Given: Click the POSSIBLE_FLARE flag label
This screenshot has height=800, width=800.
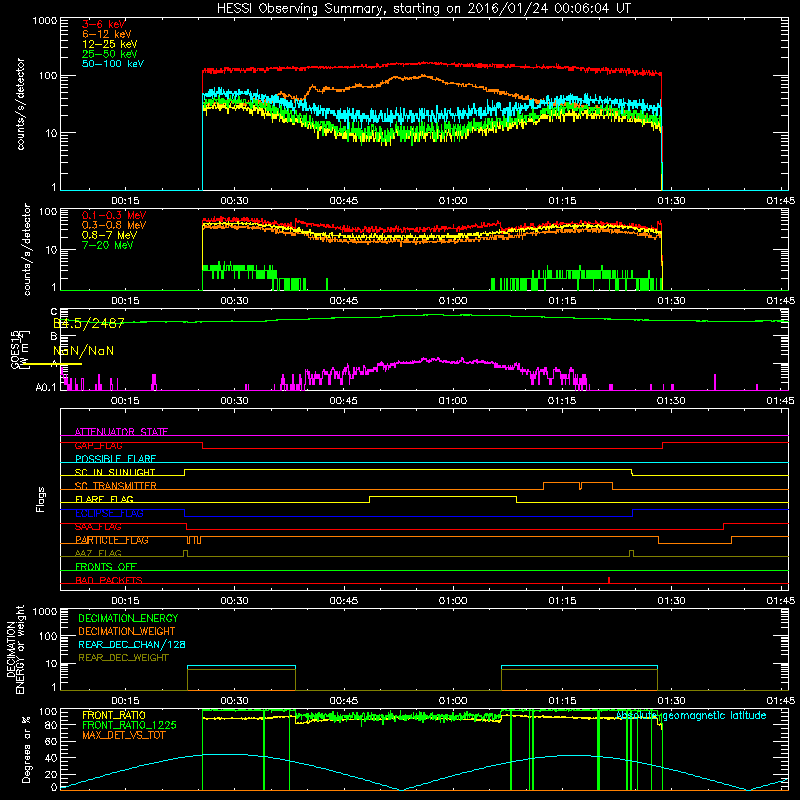Looking at the screenshot, I should point(115,459).
